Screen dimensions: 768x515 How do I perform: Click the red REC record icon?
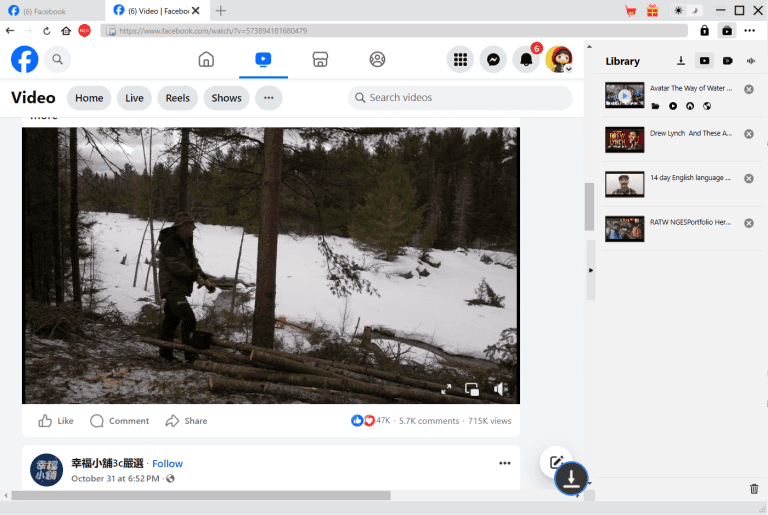point(85,31)
